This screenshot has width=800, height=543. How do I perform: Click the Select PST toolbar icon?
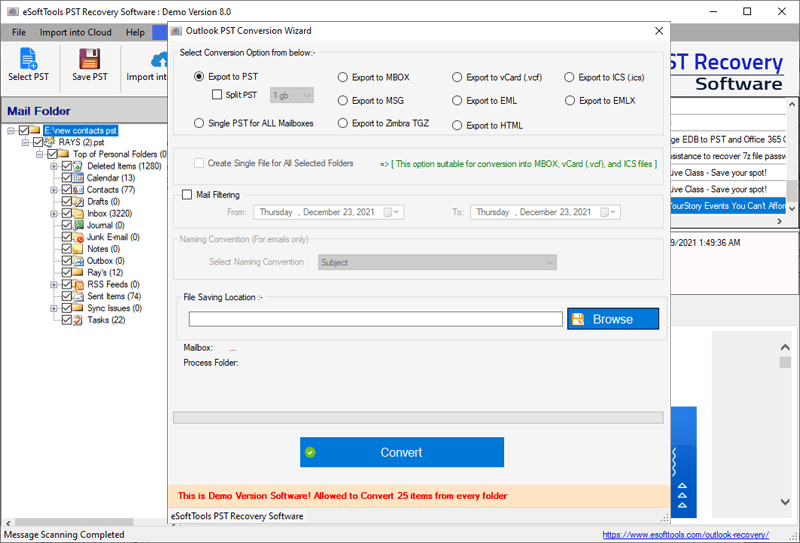[x=28, y=58]
